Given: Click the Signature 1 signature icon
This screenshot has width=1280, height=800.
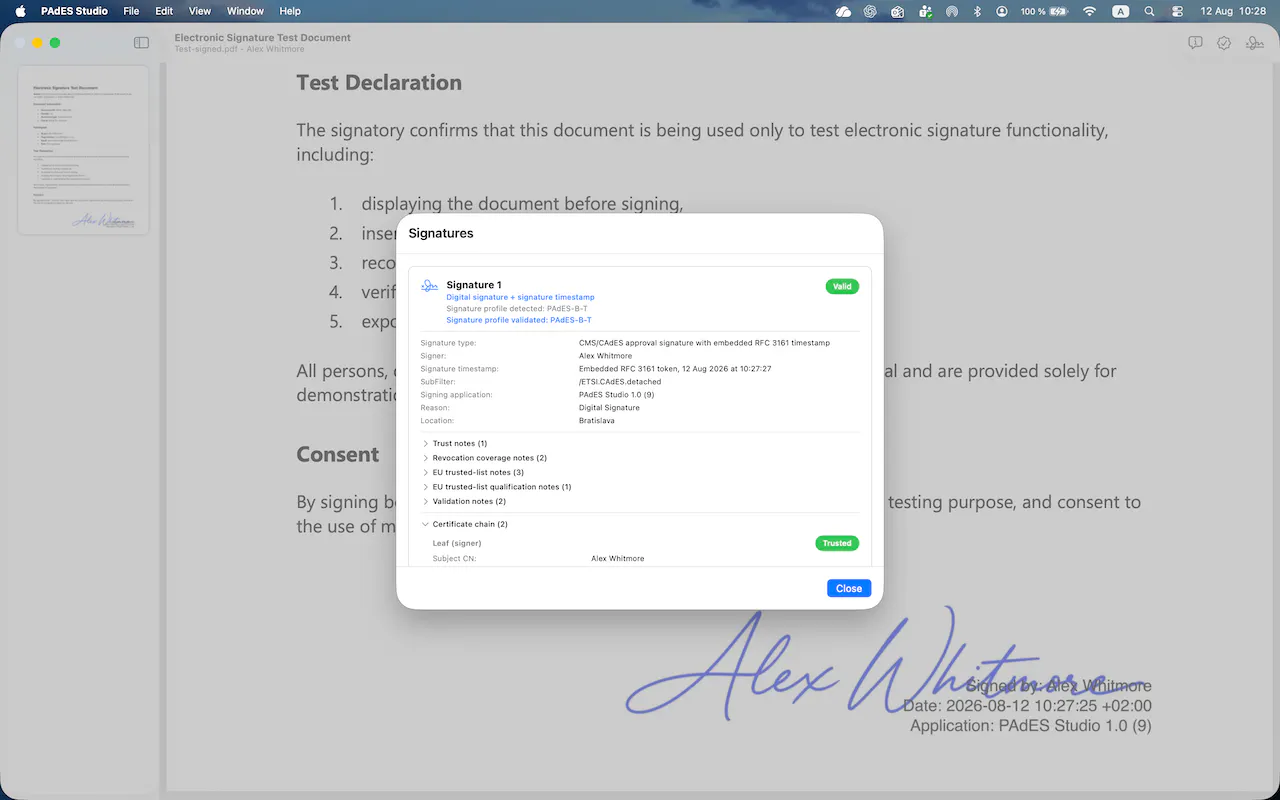Looking at the screenshot, I should coord(430,286).
